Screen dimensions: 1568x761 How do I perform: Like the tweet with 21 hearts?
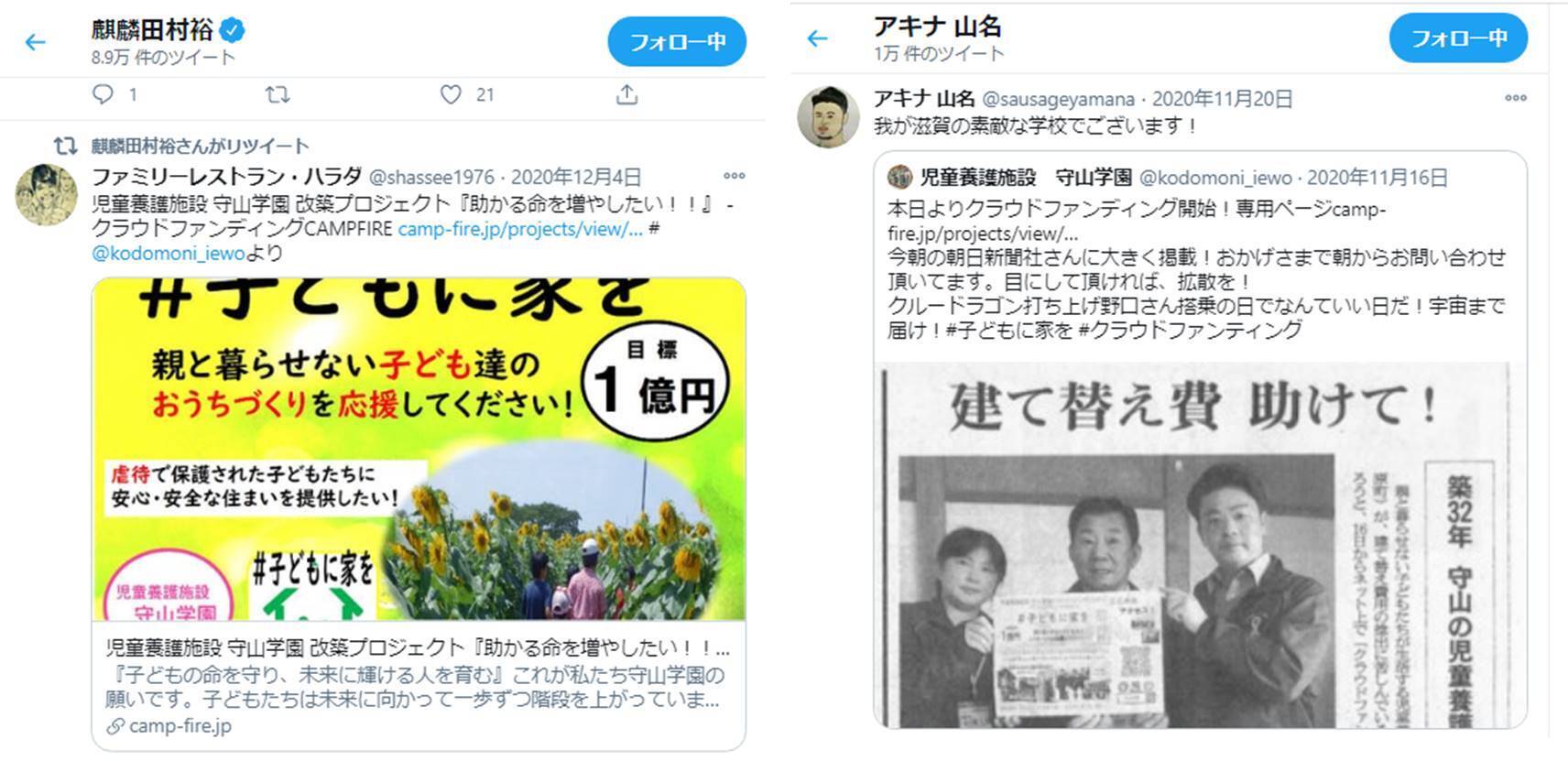pos(451,94)
